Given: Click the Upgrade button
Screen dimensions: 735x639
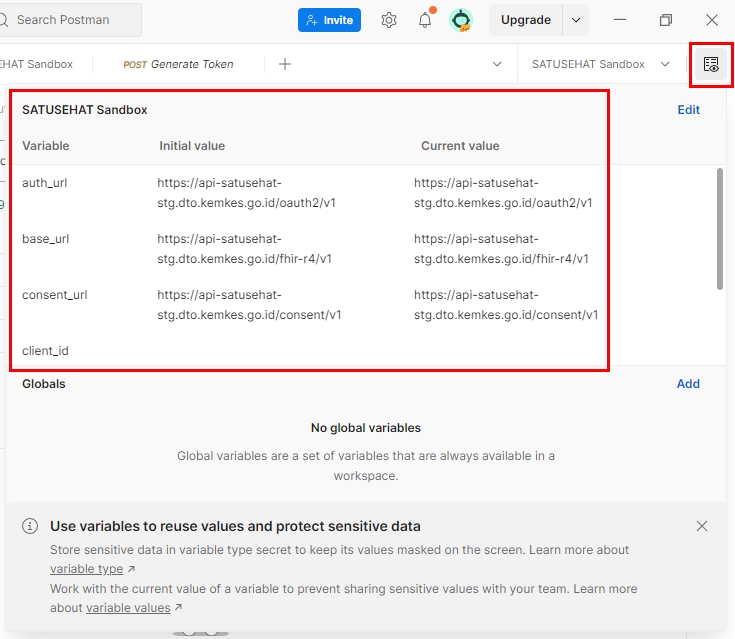Looking at the screenshot, I should [x=525, y=20].
